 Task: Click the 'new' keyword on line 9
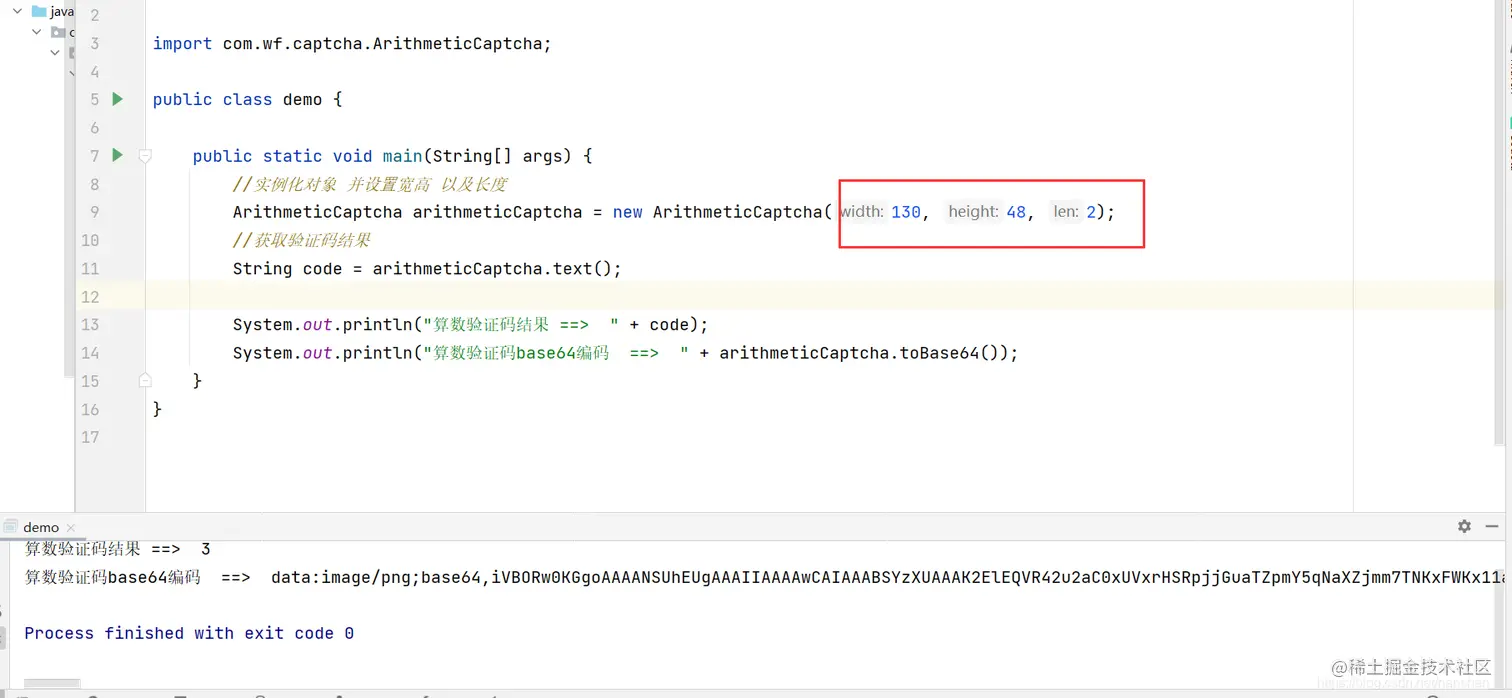click(x=628, y=212)
